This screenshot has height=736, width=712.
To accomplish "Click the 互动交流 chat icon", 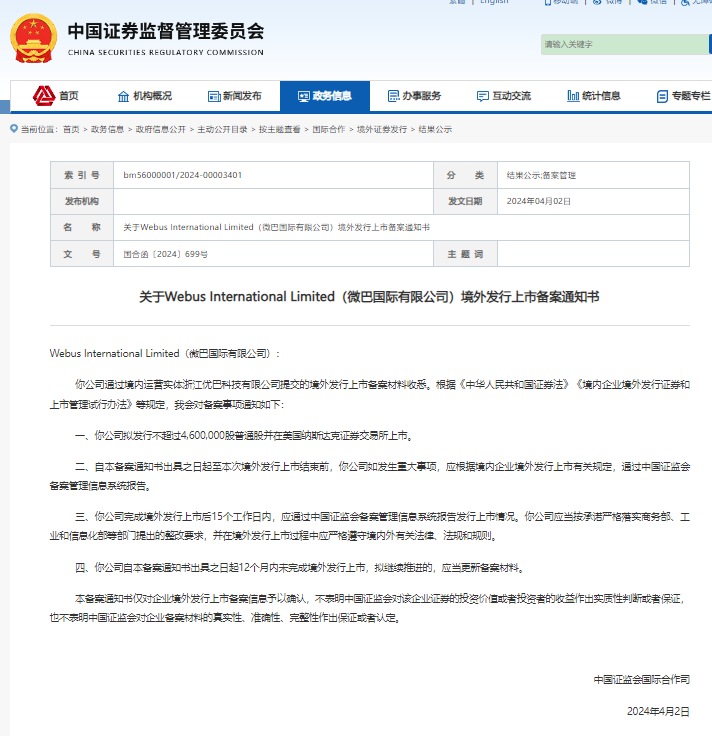I will click(x=481, y=96).
